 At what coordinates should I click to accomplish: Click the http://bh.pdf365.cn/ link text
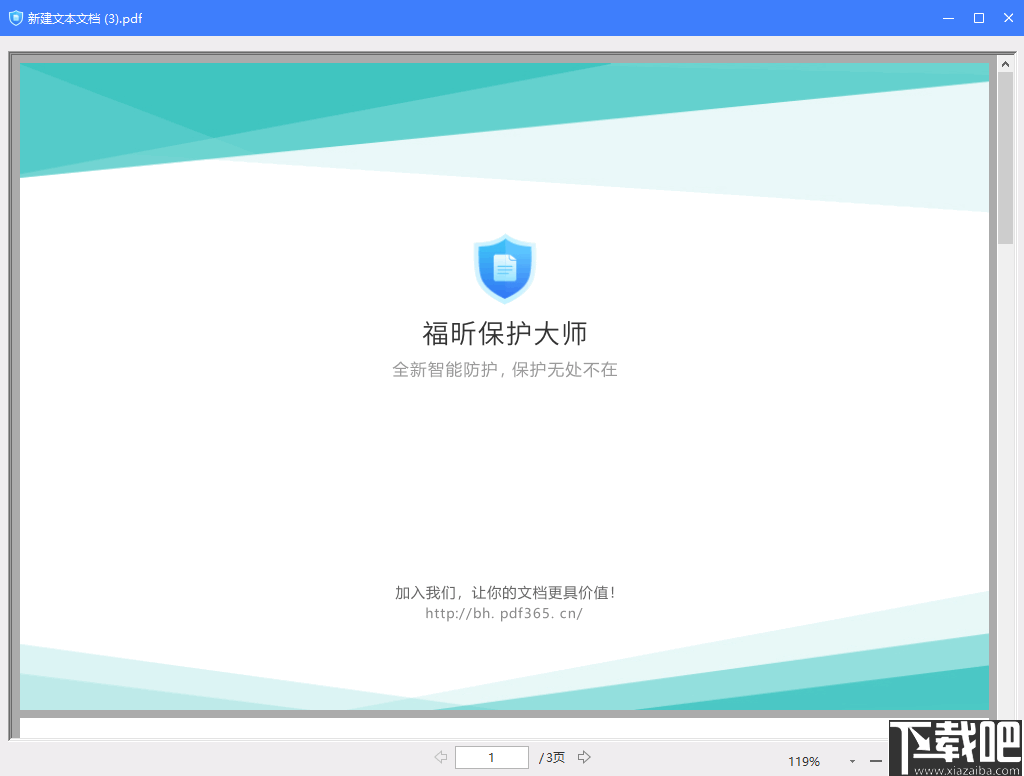tap(504, 613)
